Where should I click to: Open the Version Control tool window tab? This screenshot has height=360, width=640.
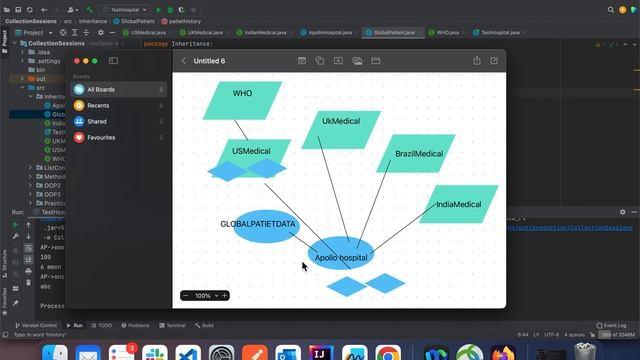tap(36, 325)
